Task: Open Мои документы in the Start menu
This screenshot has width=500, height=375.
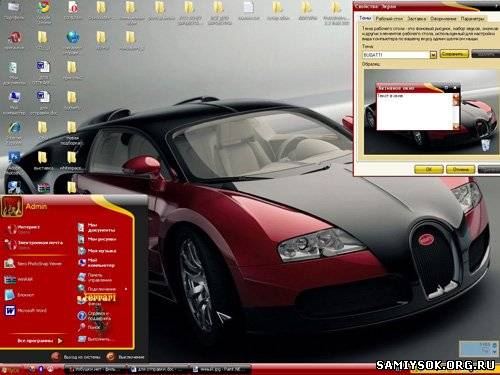Action: [x=97, y=228]
